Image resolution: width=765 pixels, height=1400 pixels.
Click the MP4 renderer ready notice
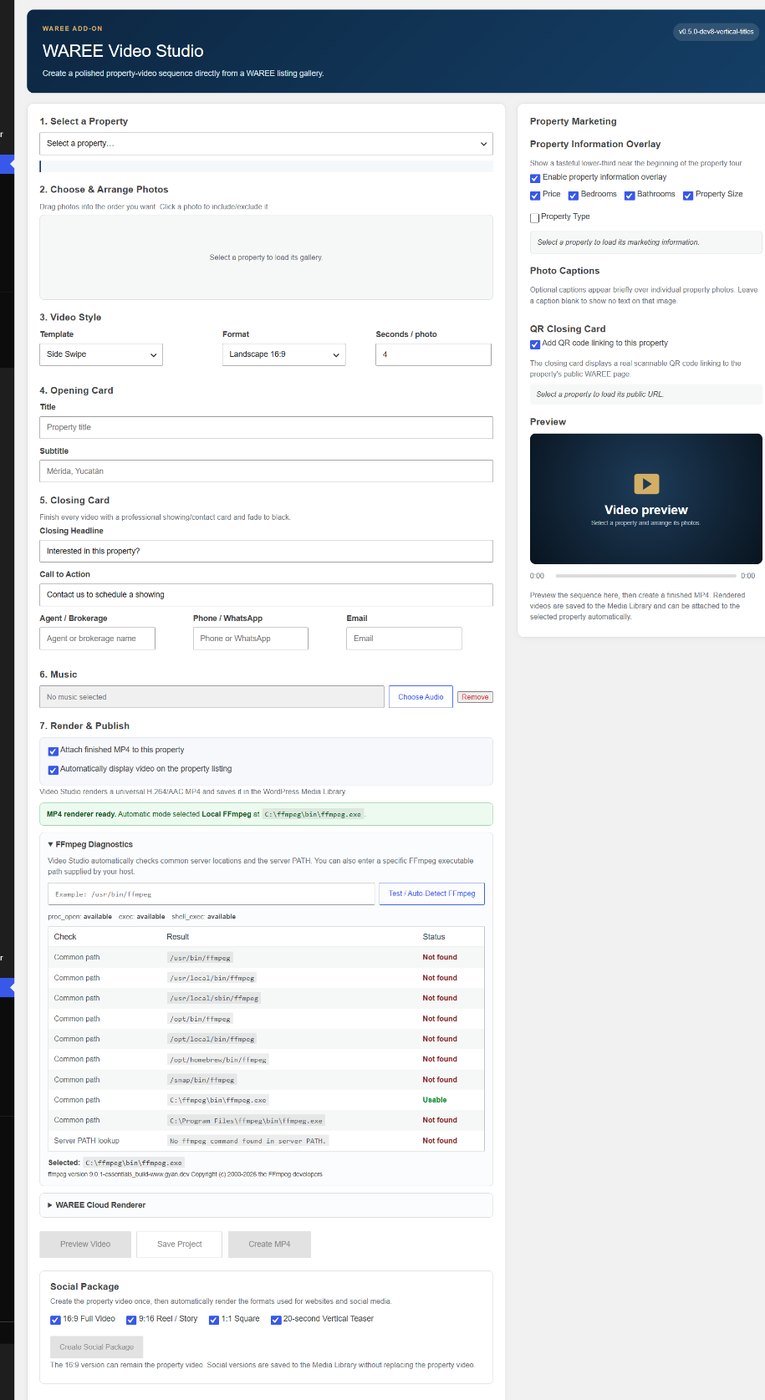tap(266, 814)
